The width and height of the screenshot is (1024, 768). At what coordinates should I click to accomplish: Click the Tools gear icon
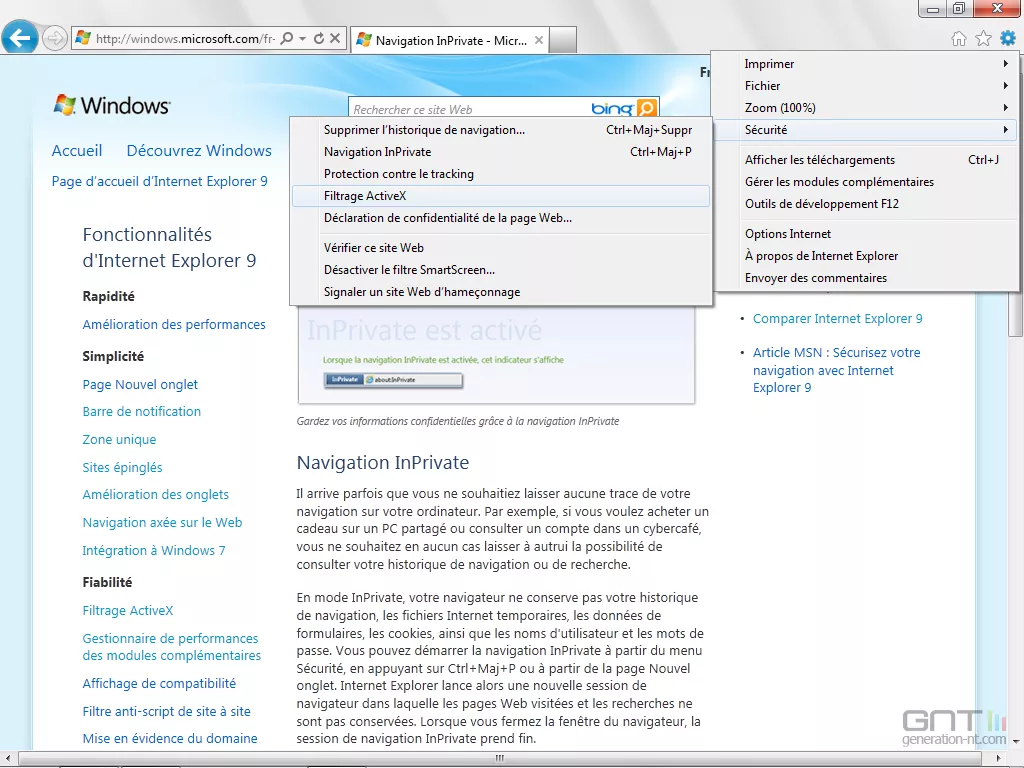(1008, 39)
